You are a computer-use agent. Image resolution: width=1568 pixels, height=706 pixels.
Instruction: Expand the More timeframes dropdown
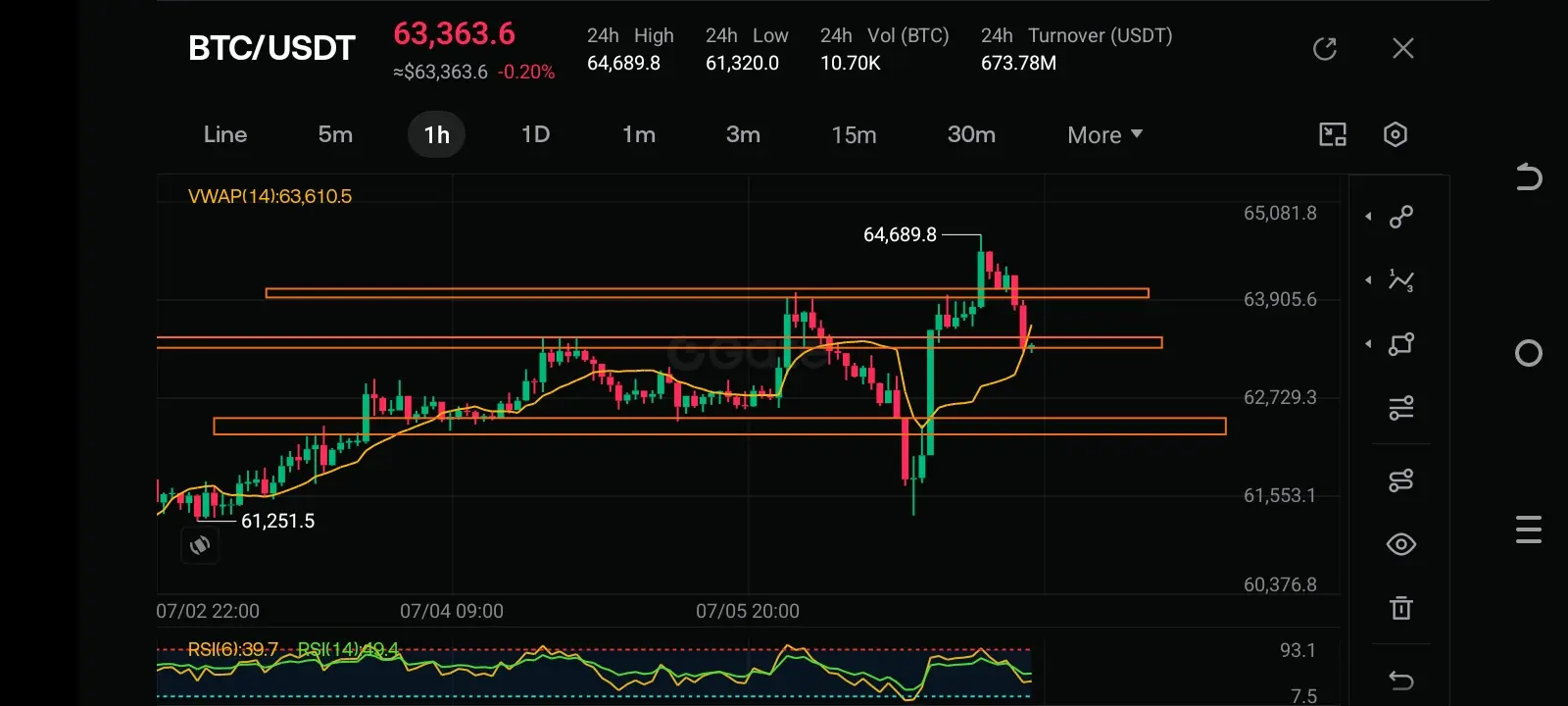[x=1105, y=135]
